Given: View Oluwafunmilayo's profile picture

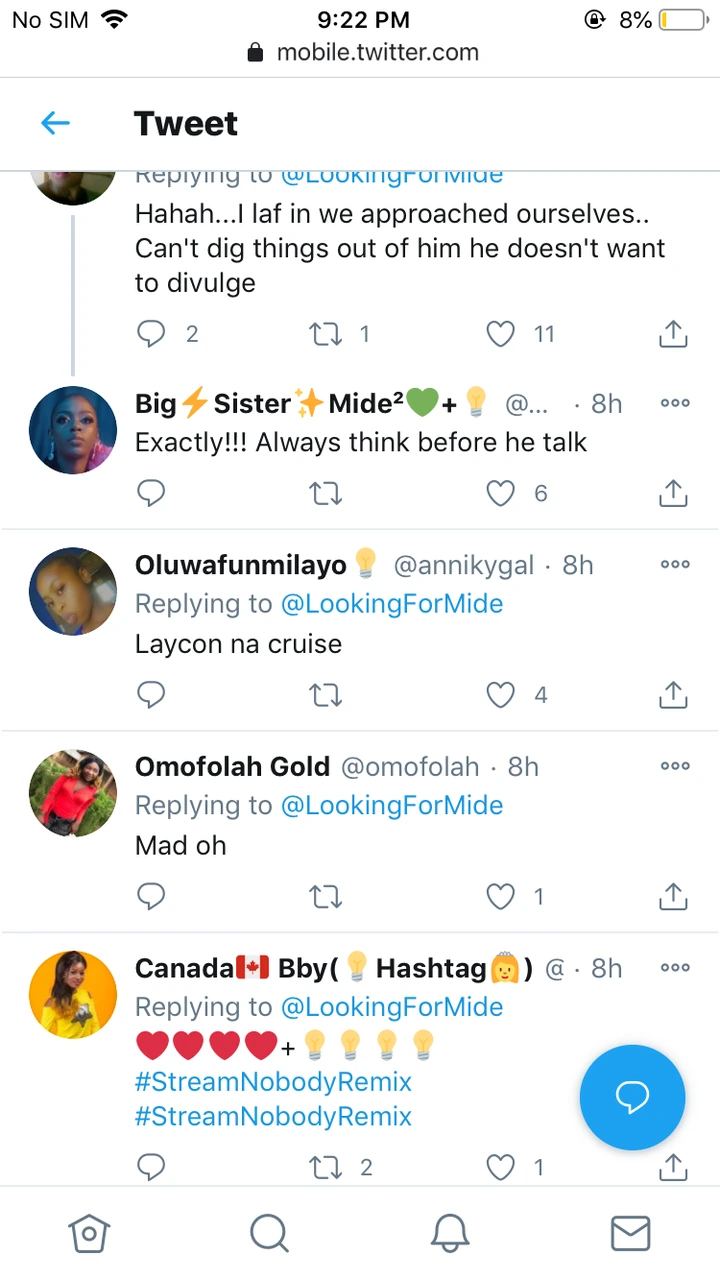Looking at the screenshot, I should click(73, 591).
